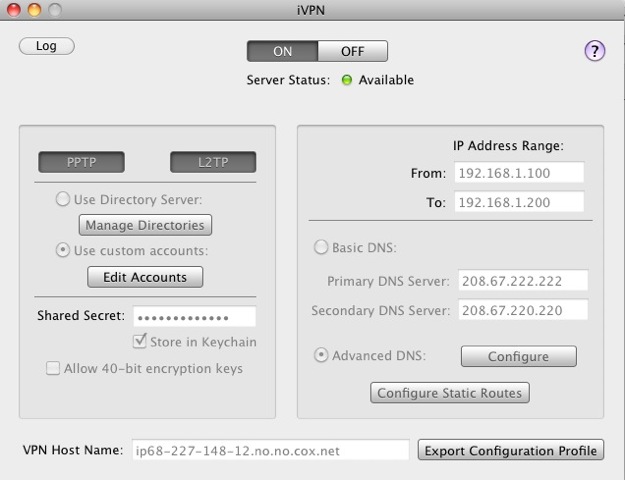This screenshot has height=480, width=625.
Task: Click the Available status text
Action: tap(386, 80)
